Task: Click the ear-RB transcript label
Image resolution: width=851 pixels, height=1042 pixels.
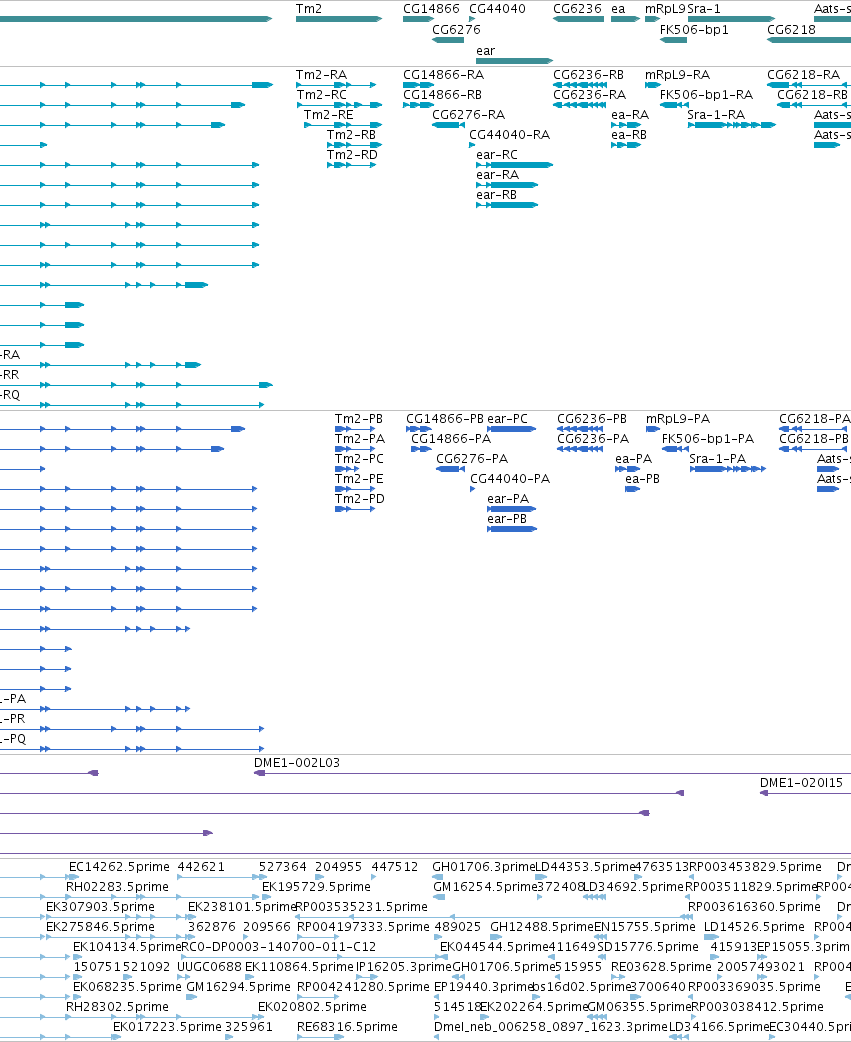Action: [x=496, y=194]
